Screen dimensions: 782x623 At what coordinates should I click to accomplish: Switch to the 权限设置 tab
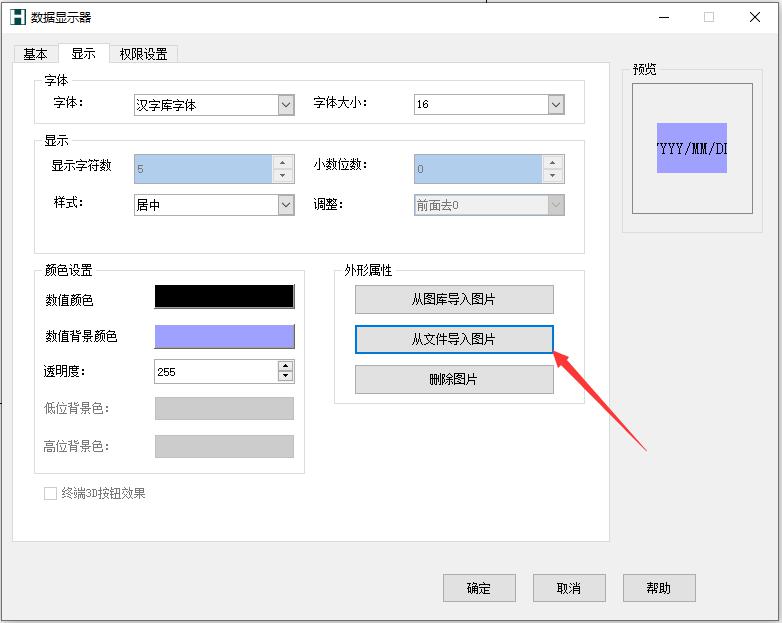143,54
